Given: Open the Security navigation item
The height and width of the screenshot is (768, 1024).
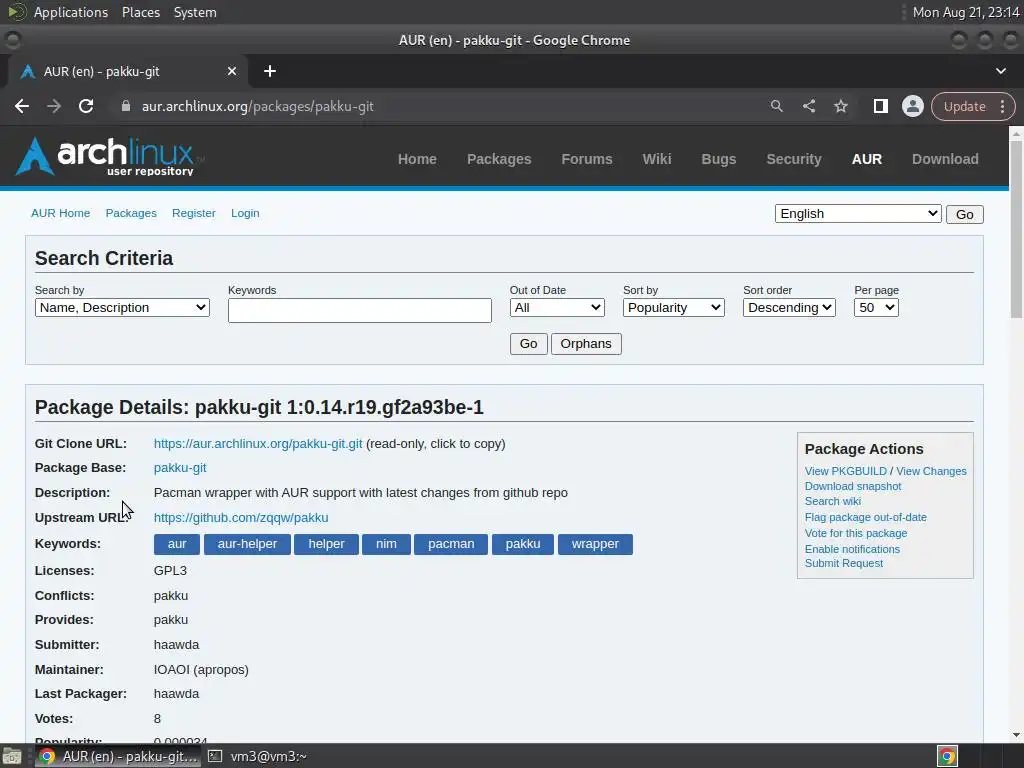Looking at the screenshot, I should (x=793, y=159).
